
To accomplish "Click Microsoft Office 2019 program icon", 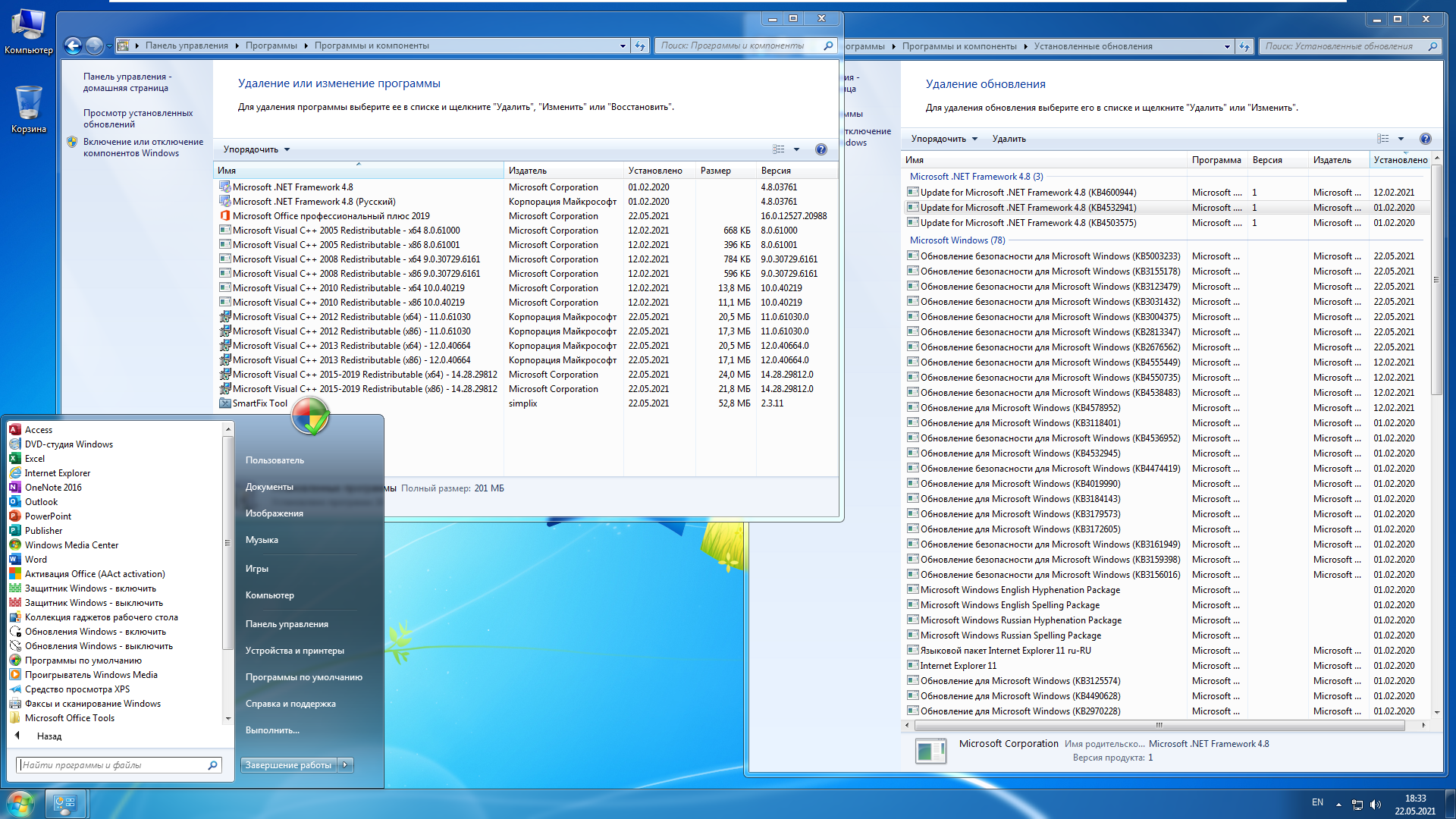I will tap(224, 216).
